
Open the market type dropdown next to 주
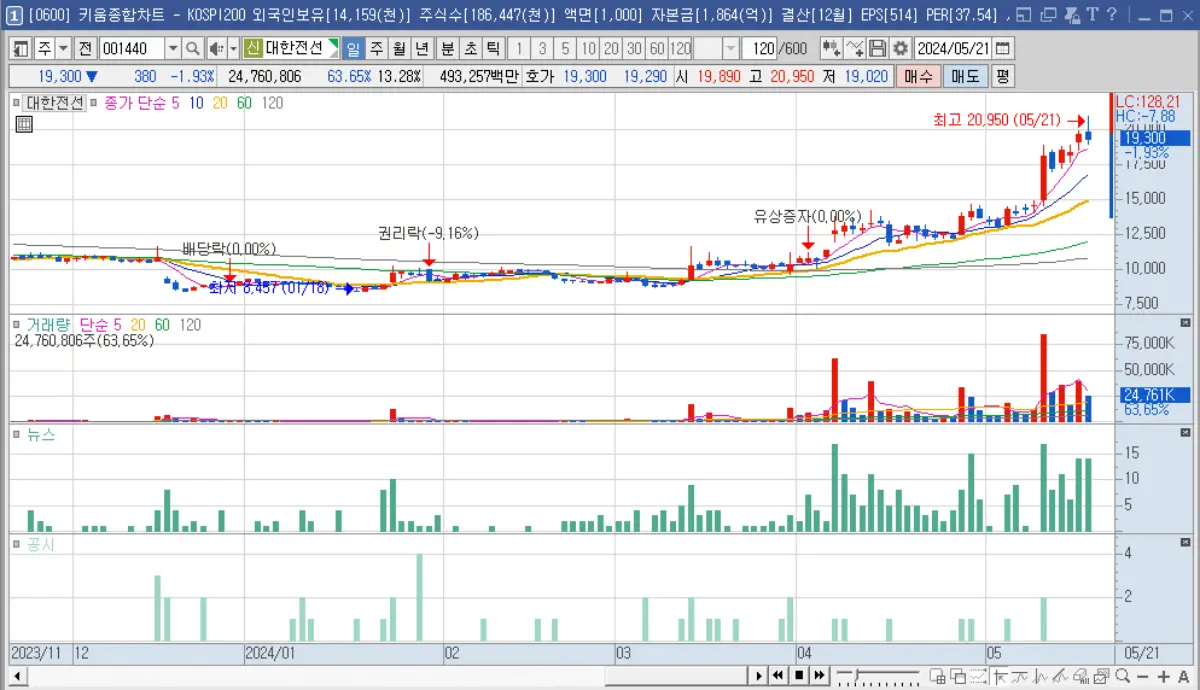(64, 49)
